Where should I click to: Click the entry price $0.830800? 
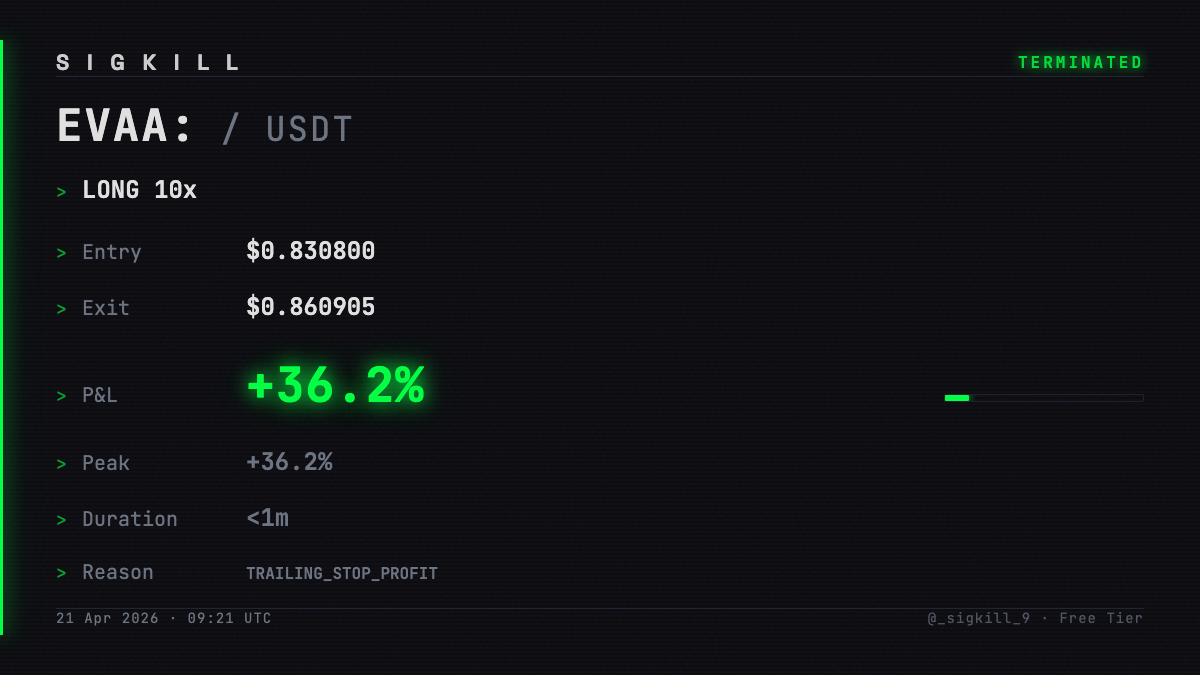[311, 251]
